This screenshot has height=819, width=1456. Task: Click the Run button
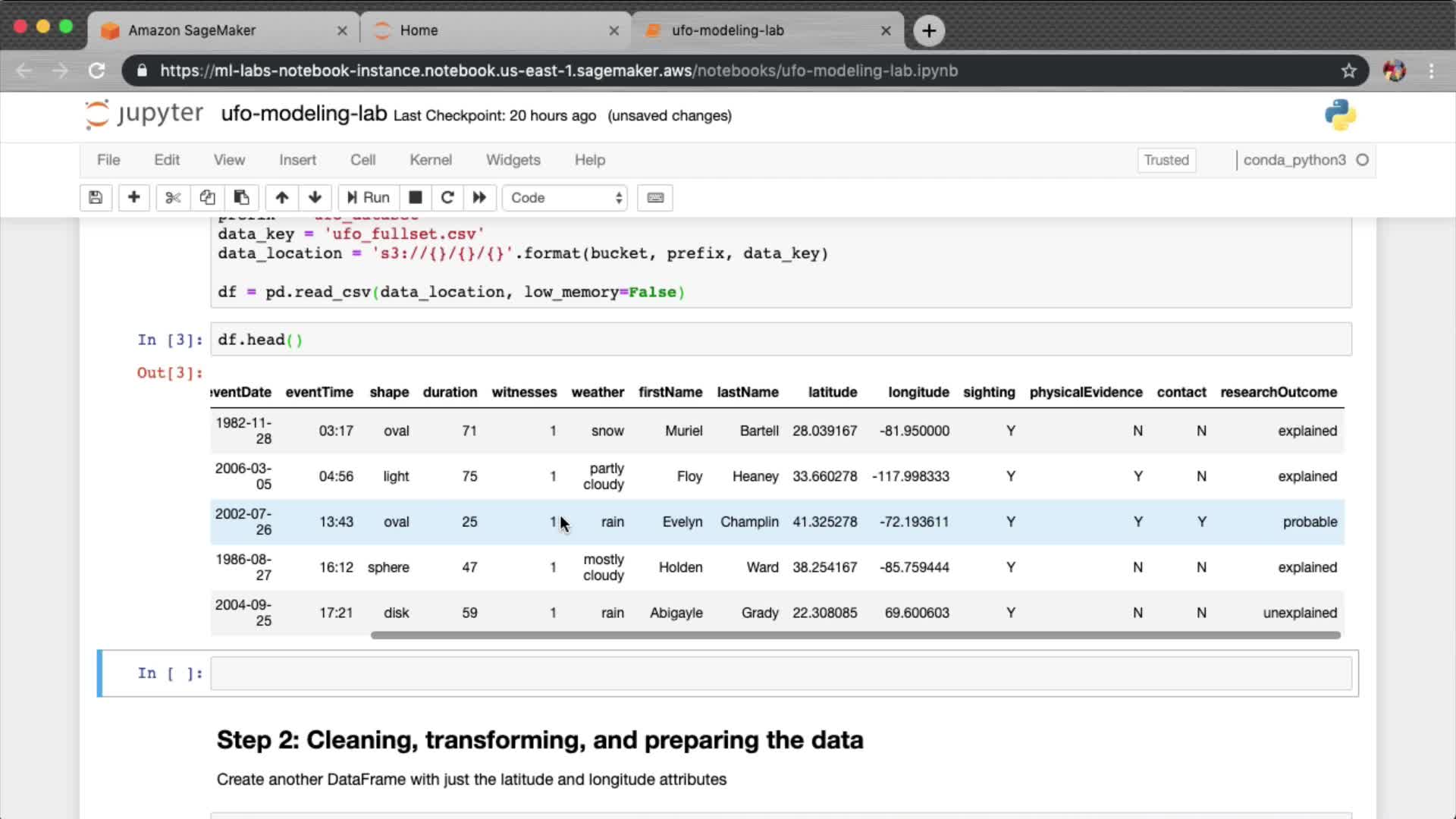coord(369,198)
